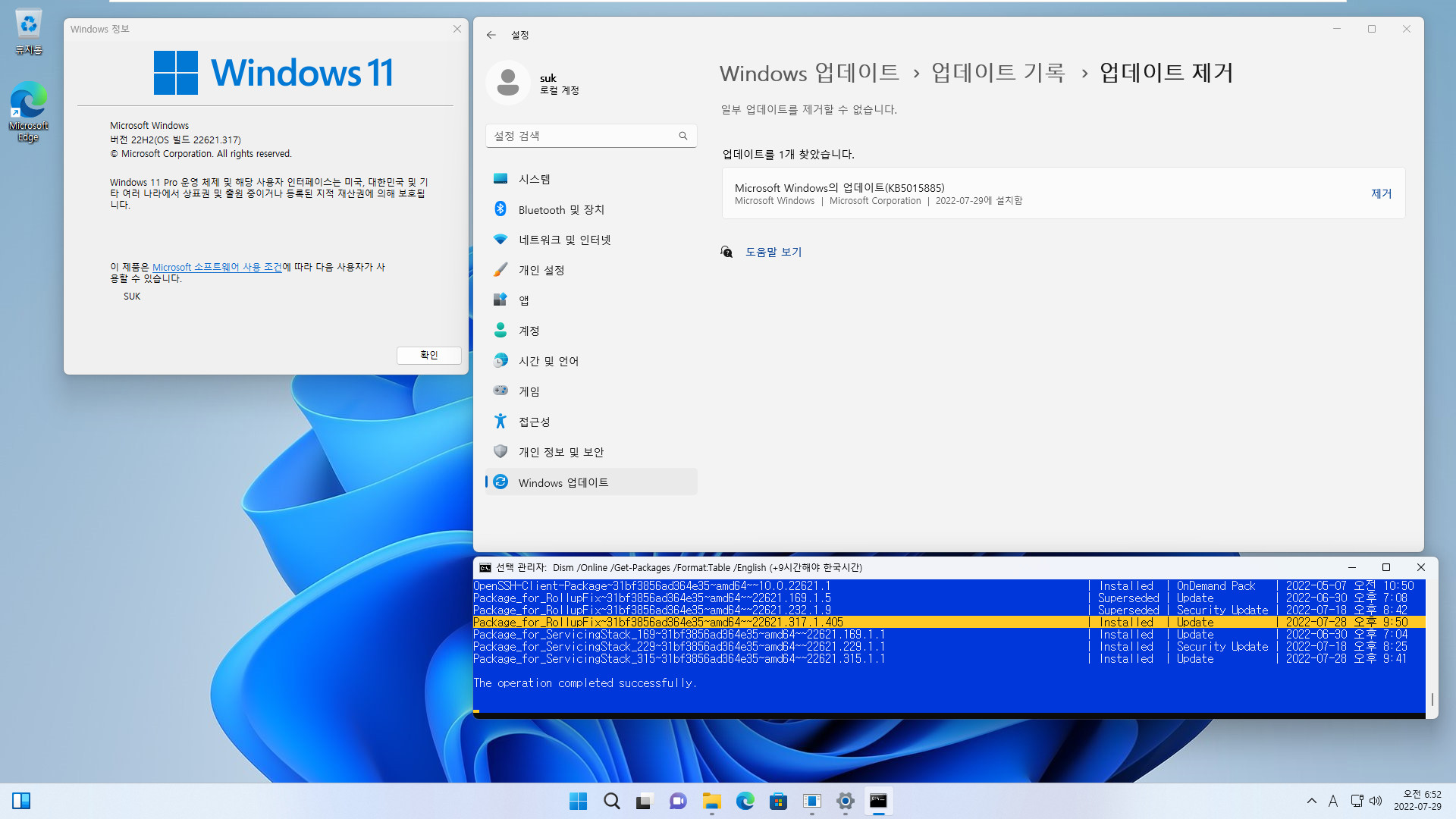This screenshot has width=1456, height=819.
Task: Open the Microsoft Edge desktop shortcut
Action: coord(28,112)
